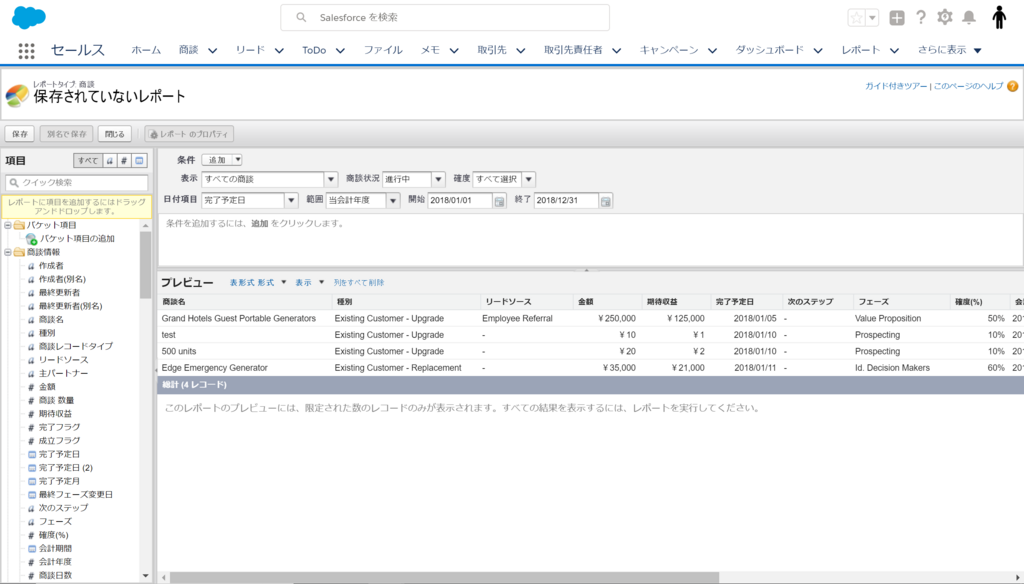Open レポートのプロパティ button
The height and width of the screenshot is (584, 1024).
(189, 134)
